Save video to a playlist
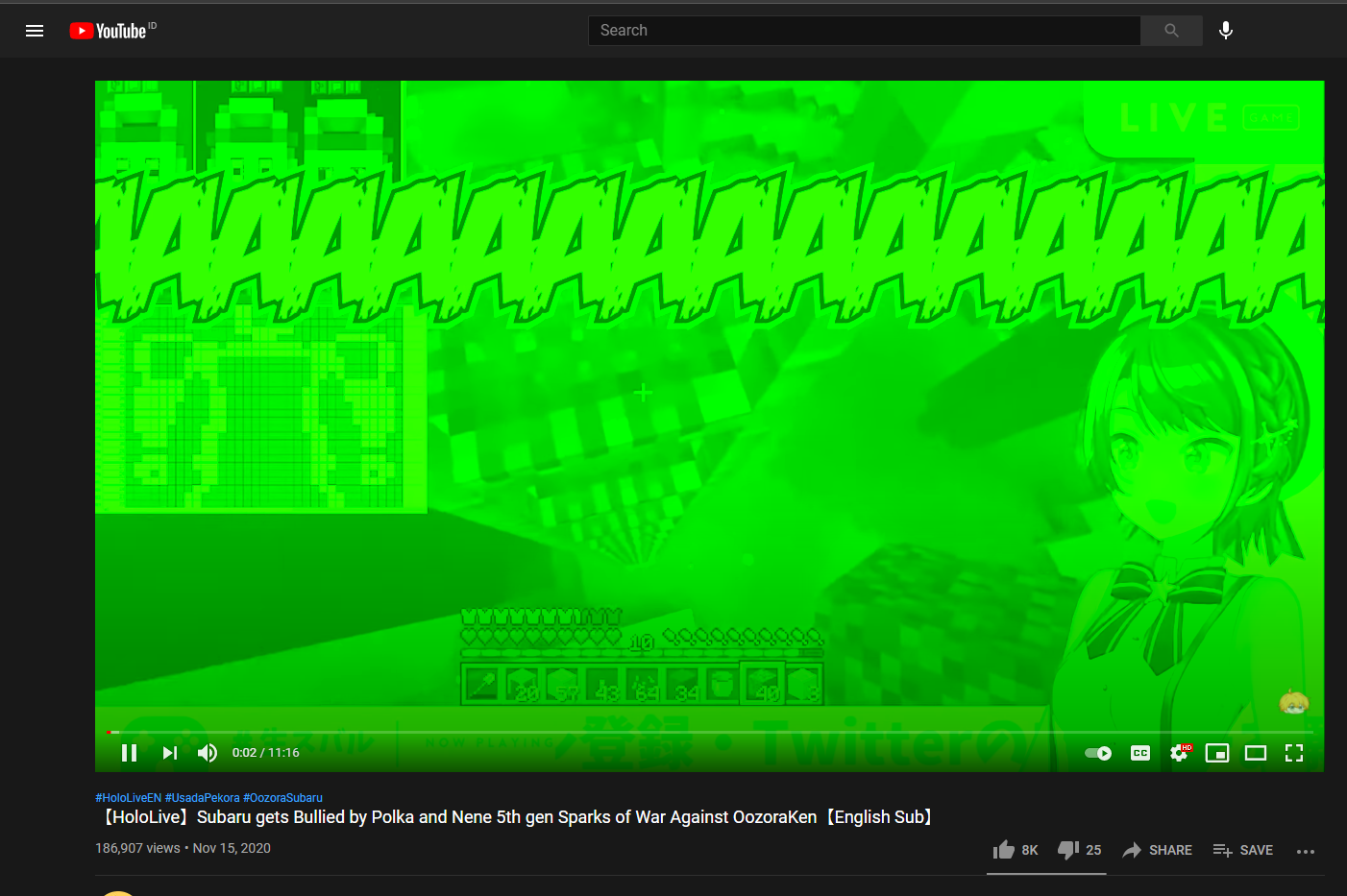This screenshot has width=1347, height=896. (1243, 850)
